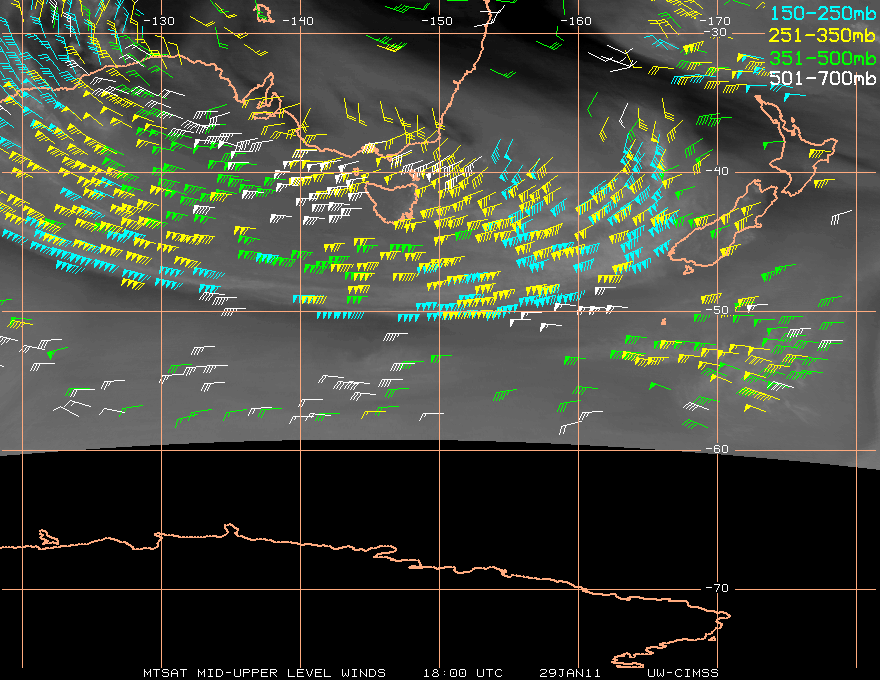Click the -160 longitude label

pos(576,21)
